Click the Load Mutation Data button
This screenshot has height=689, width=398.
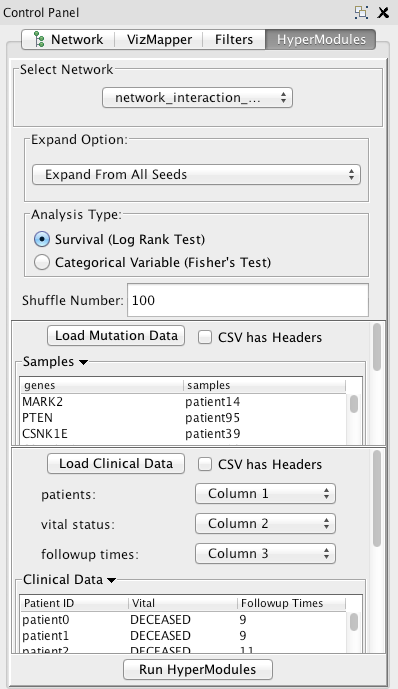(116, 336)
